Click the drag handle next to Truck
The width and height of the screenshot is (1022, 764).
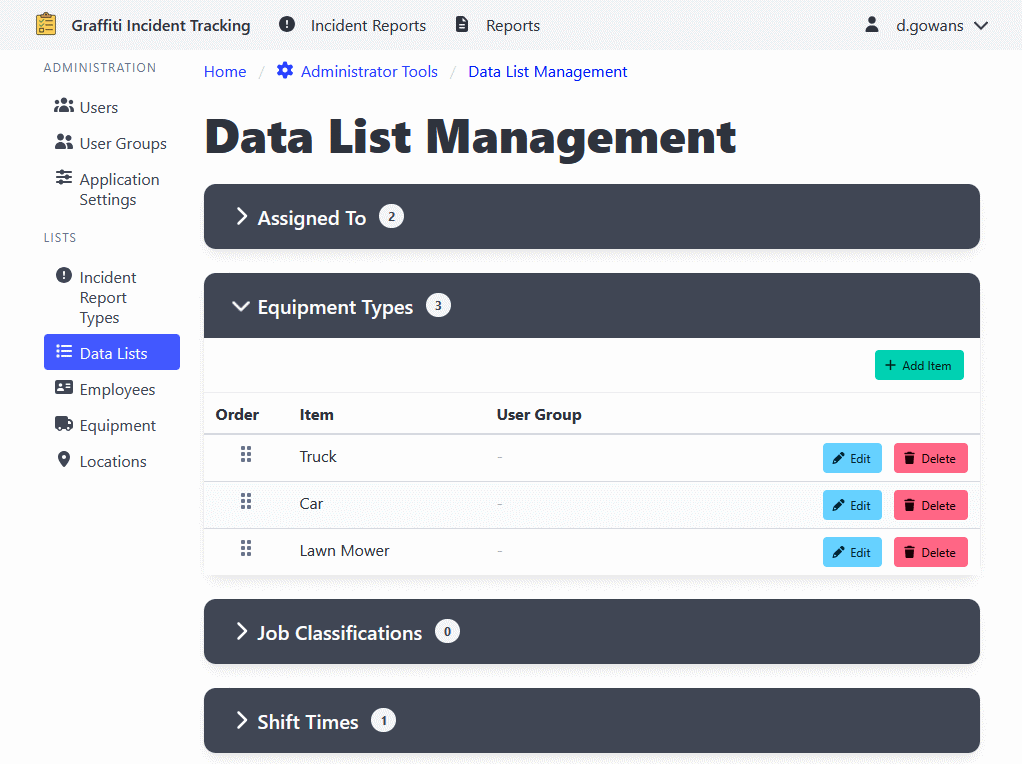click(246, 456)
